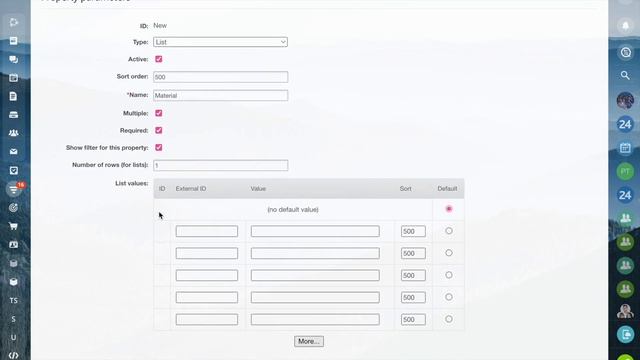The width and height of the screenshot is (640, 360).
Task: Click the first row Sort field showing 500
Action: (x=413, y=231)
